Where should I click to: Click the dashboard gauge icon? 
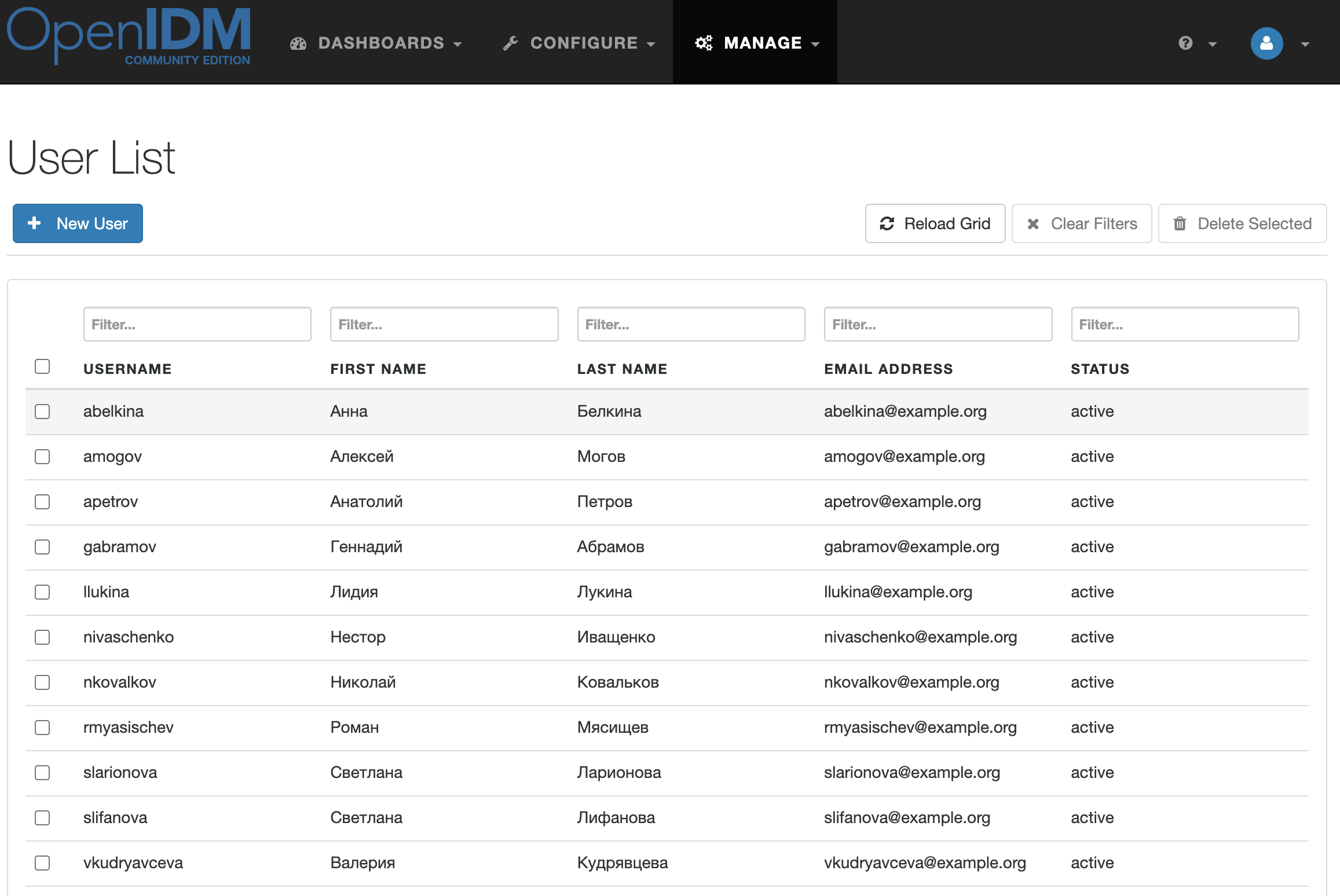[x=298, y=43]
